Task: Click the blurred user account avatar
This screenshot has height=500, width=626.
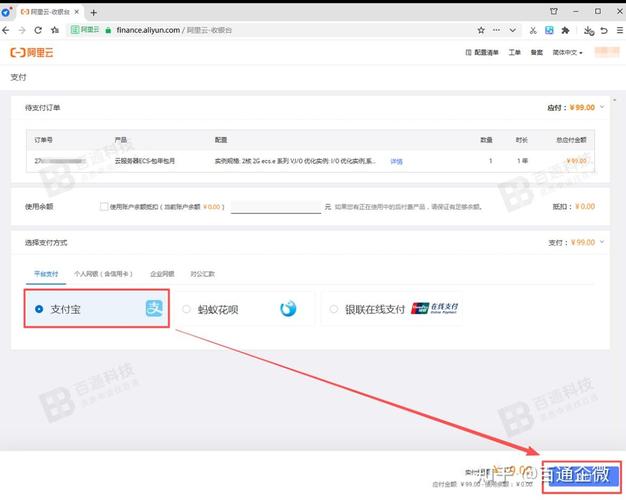Action: 607,52
